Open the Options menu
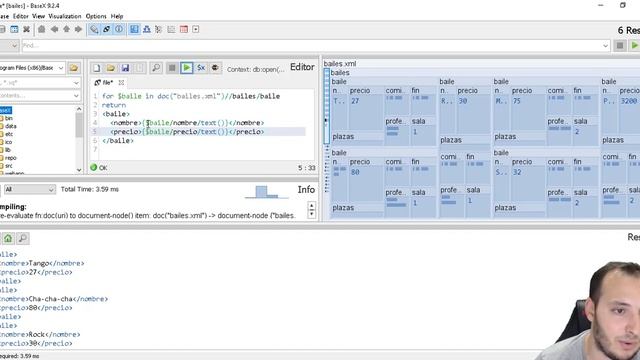Screen dimensions: 640x360 [96, 16]
